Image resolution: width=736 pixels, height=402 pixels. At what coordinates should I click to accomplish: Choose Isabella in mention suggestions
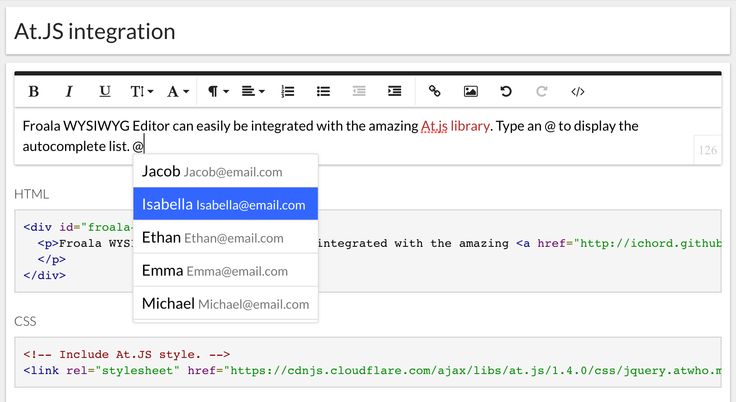click(x=225, y=204)
